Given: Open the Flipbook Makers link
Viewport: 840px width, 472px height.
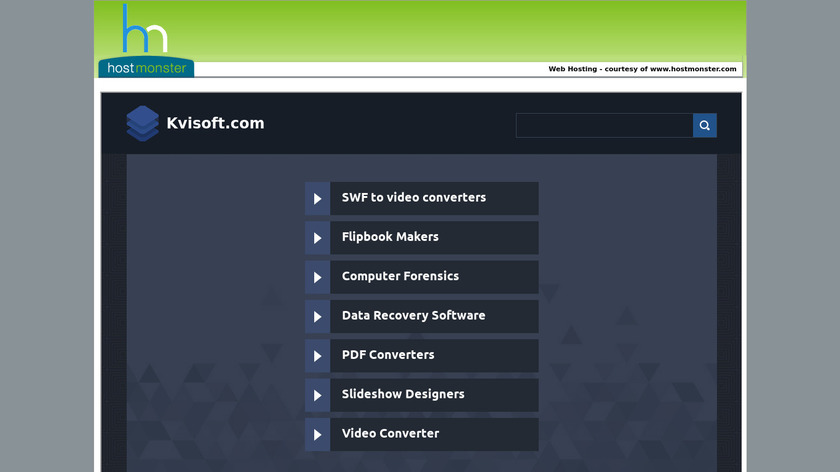Looking at the screenshot, I should tap(390, 237).
